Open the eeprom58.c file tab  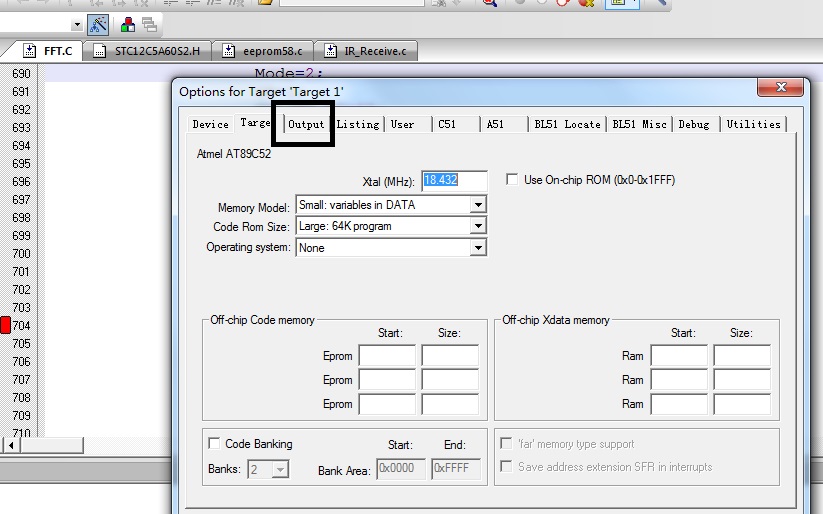point(263,51)
